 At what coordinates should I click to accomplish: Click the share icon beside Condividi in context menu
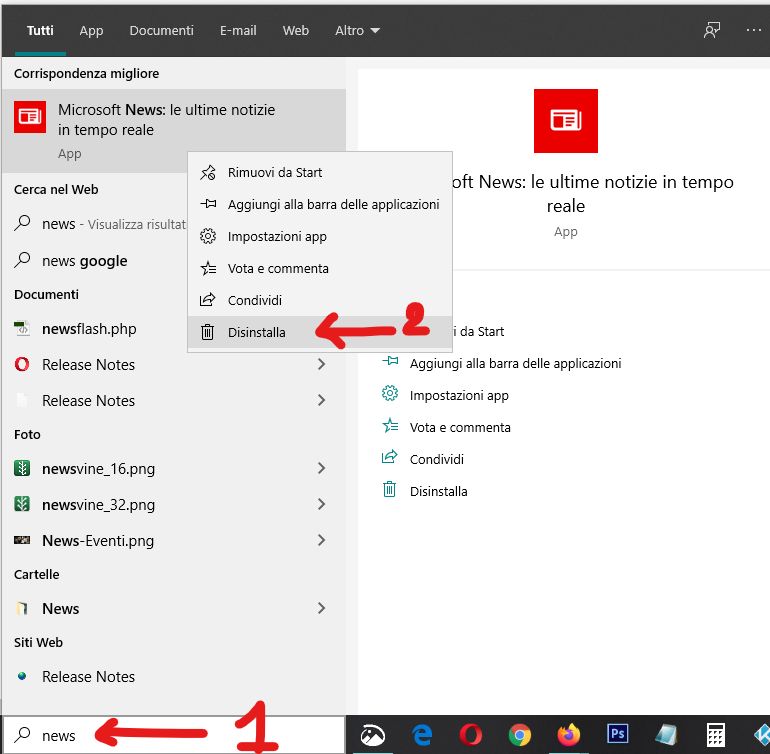coord(208,300)
